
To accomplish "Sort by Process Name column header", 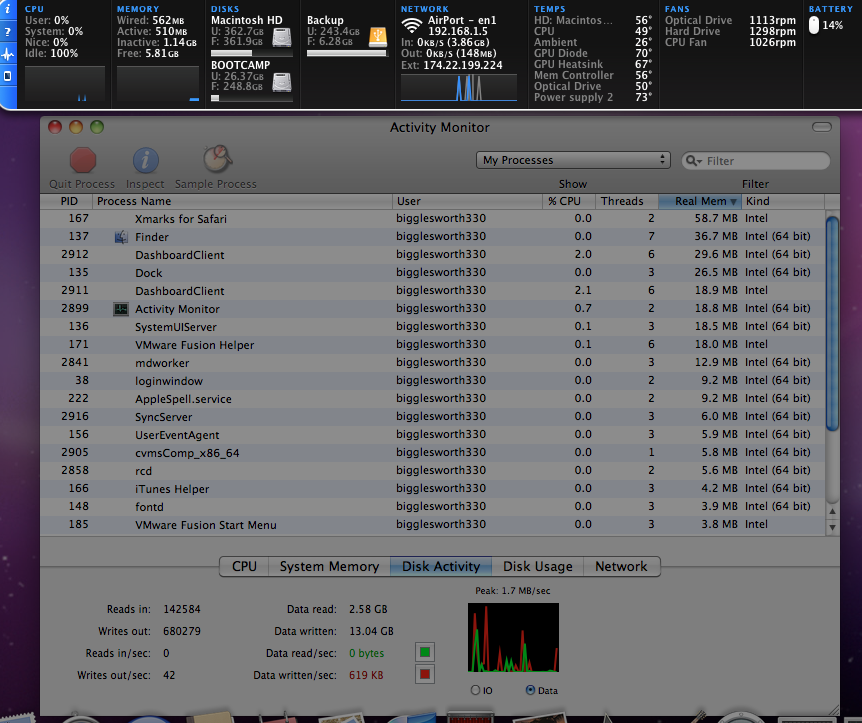I will pyautogui.click(x=242, y=201).
